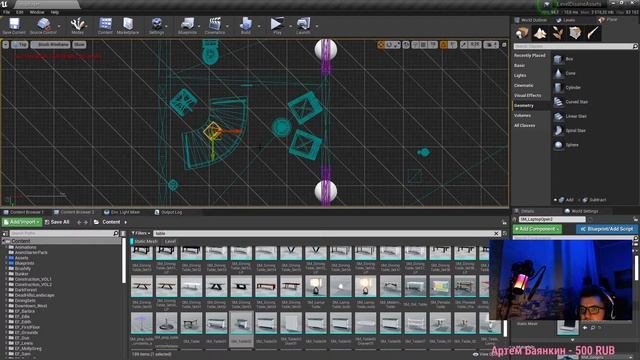Select the Volumes category
Screen dimensions: 640x360
coord(522,116)
